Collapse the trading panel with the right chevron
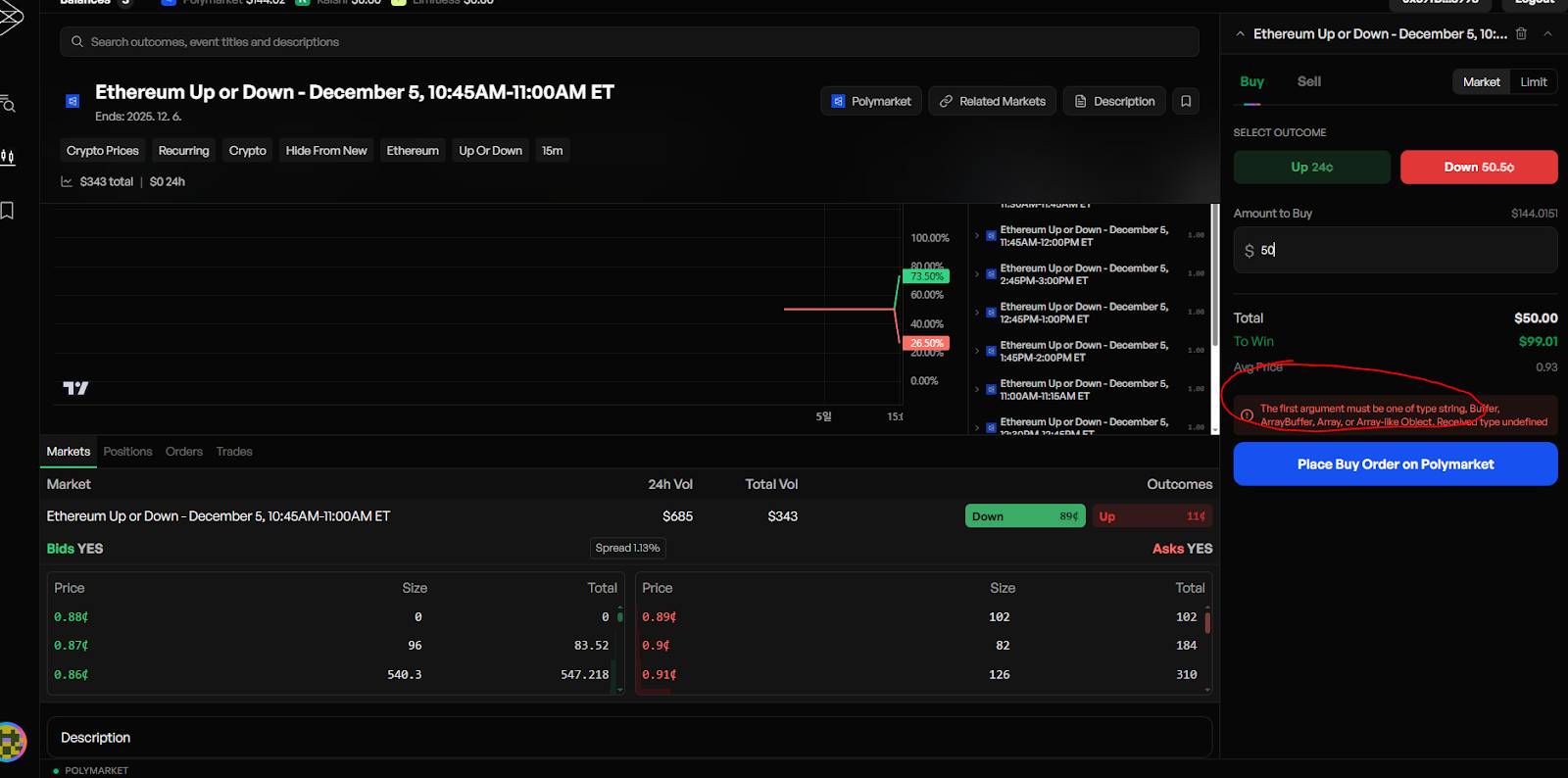The image size is (1568, 778). point(1547,33)
